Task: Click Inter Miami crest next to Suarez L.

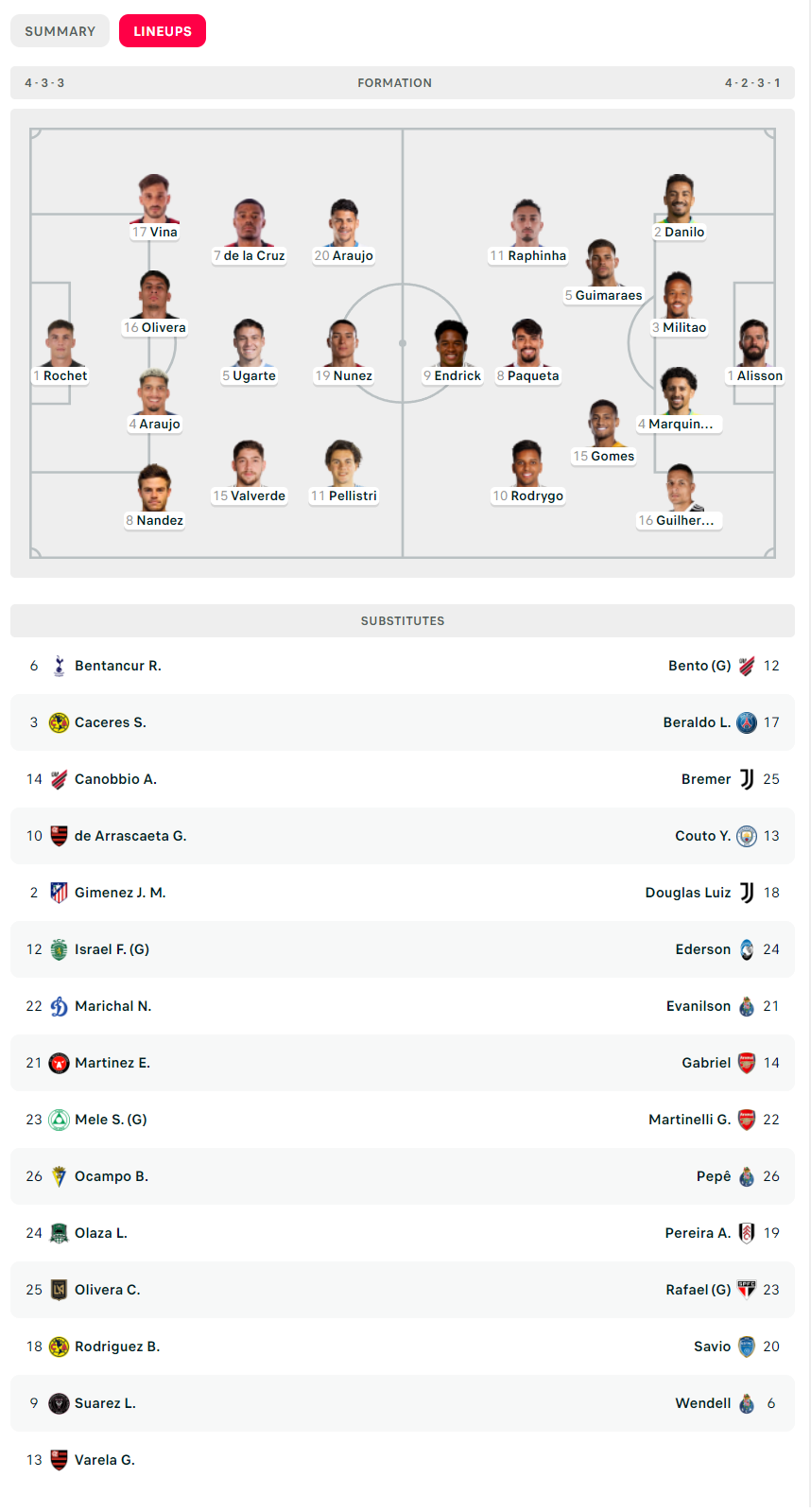Action: [59, 1403]
